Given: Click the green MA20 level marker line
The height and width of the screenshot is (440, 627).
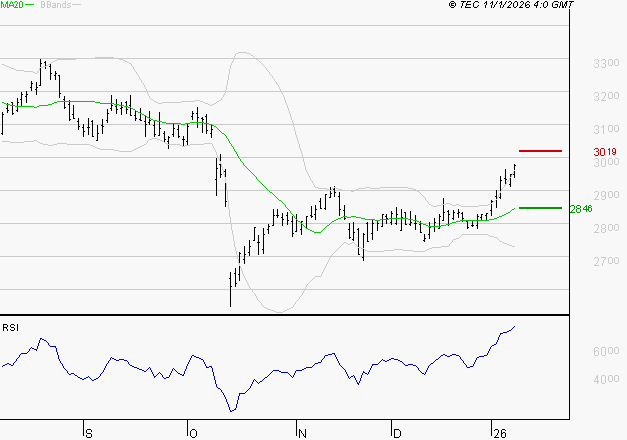Looking at the screenshot, I should (x=540, y=208).
